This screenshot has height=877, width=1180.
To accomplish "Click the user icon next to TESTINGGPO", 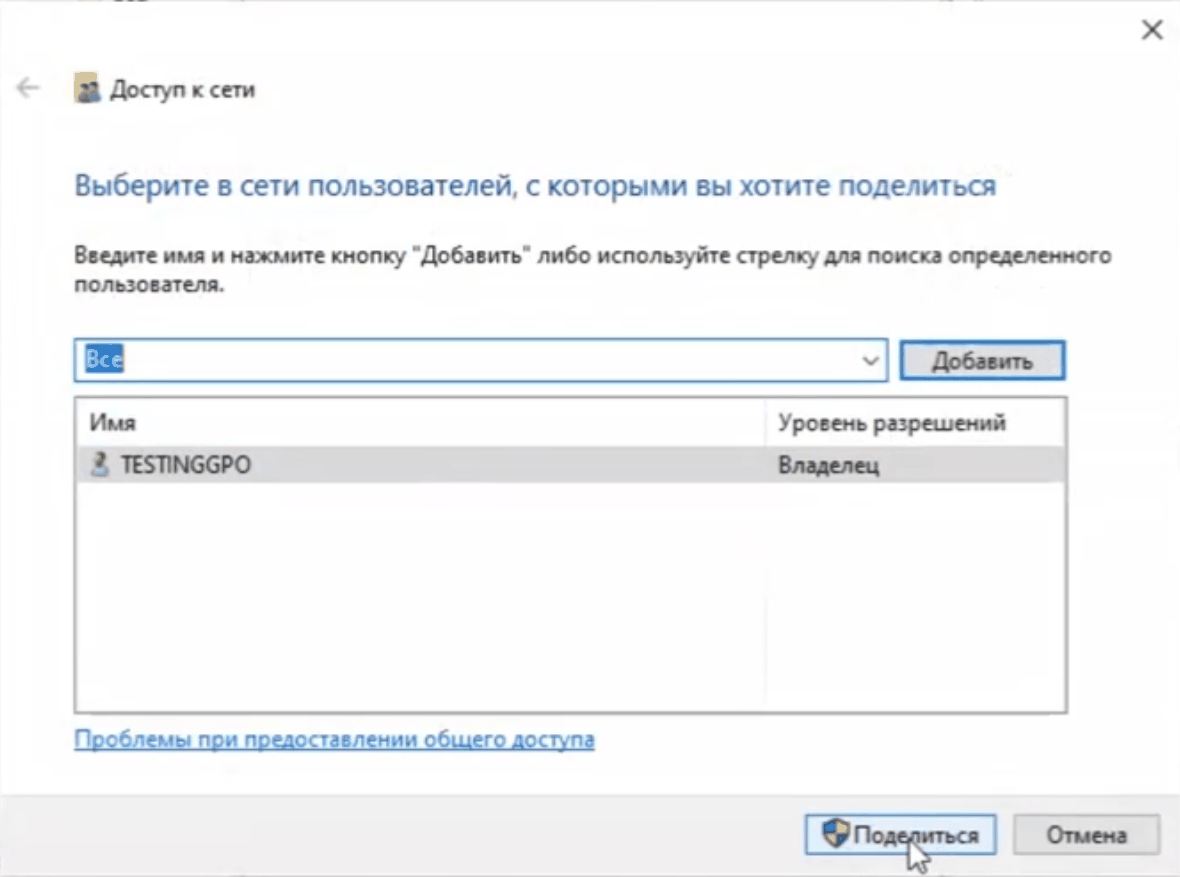I will [x=99, y=462].
